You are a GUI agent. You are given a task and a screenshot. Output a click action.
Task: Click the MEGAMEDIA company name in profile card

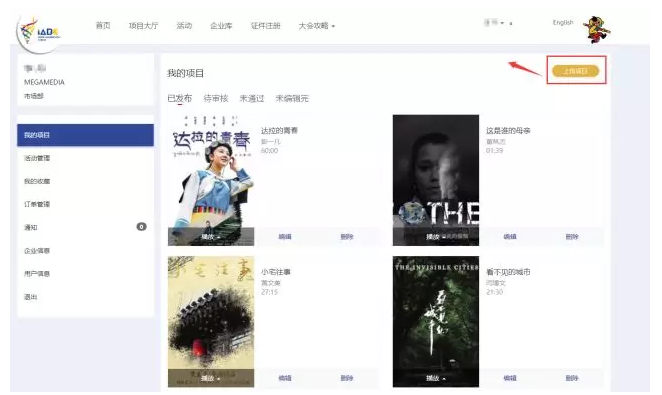(x=44, y=82)
